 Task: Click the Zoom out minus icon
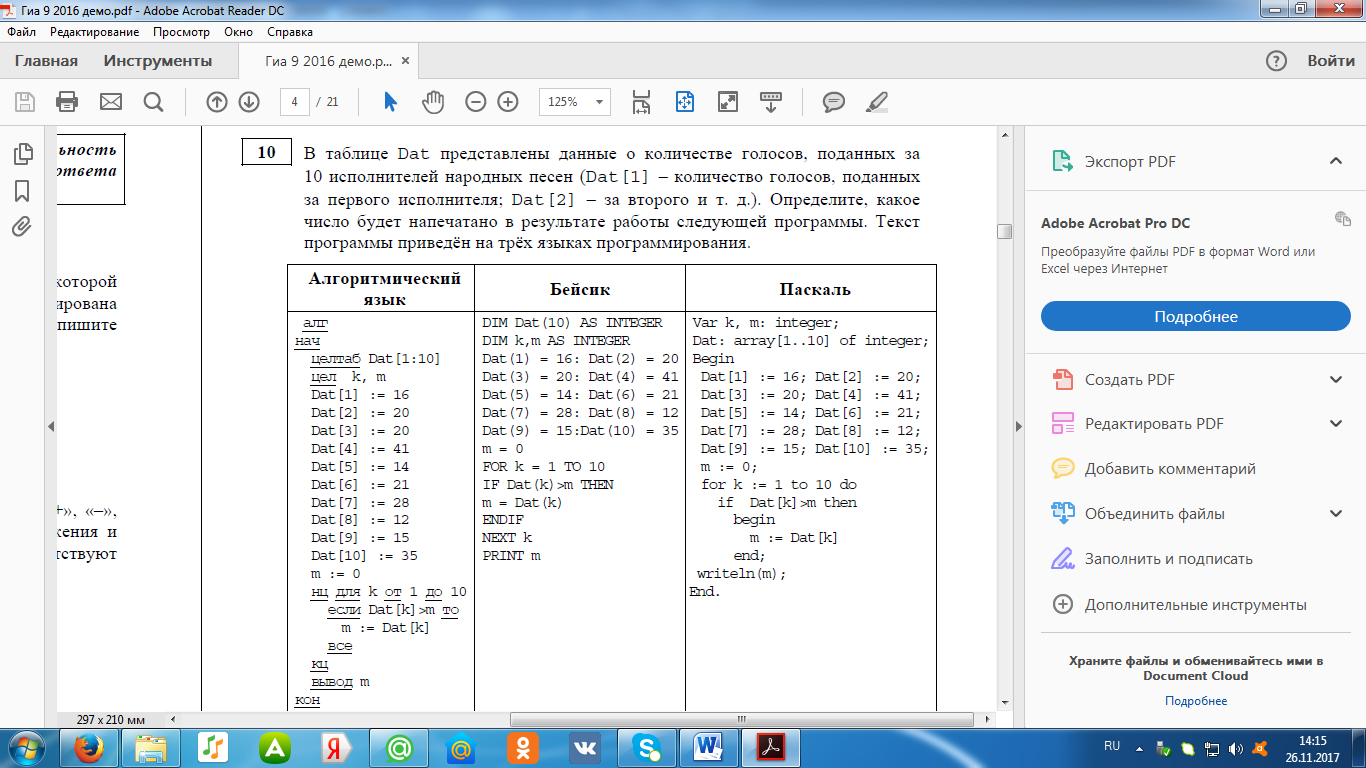(x=476, y=102)
